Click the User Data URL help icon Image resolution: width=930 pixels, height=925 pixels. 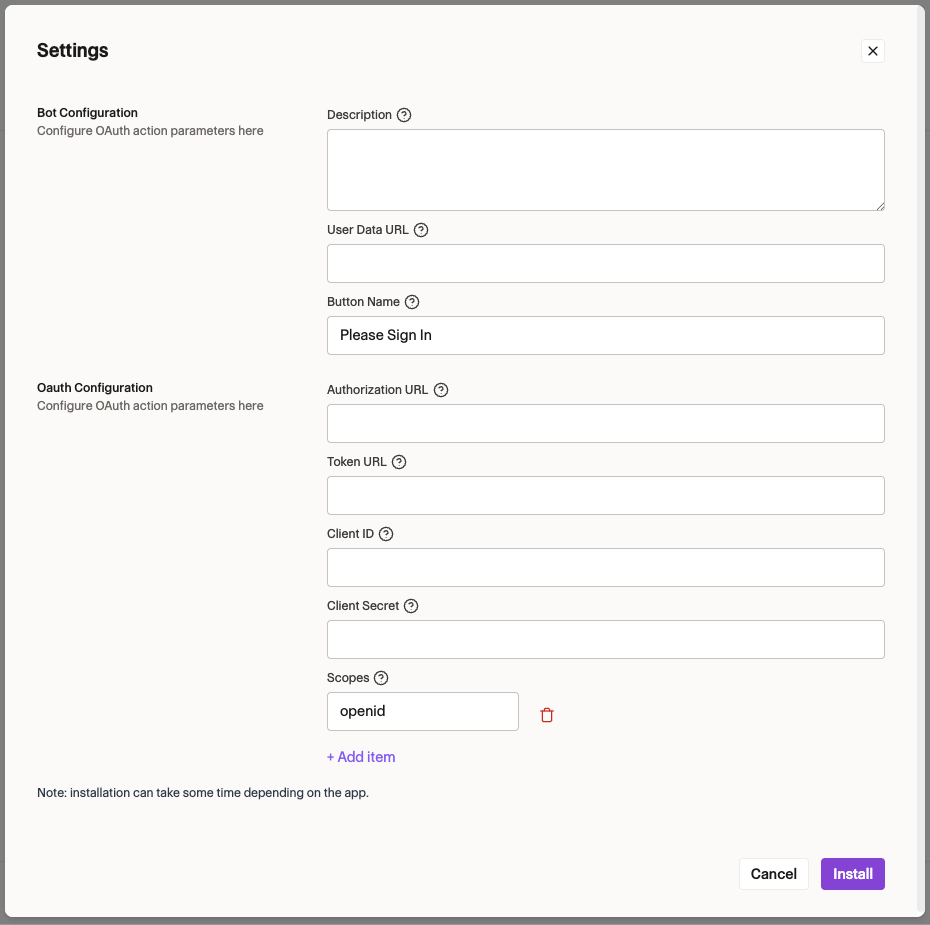point(420,230)
